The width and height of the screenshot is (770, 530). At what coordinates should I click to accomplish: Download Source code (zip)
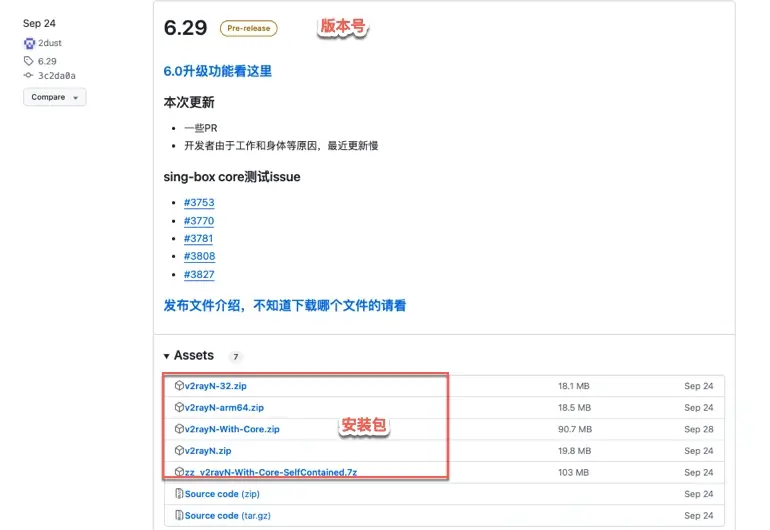click(222, 494)
